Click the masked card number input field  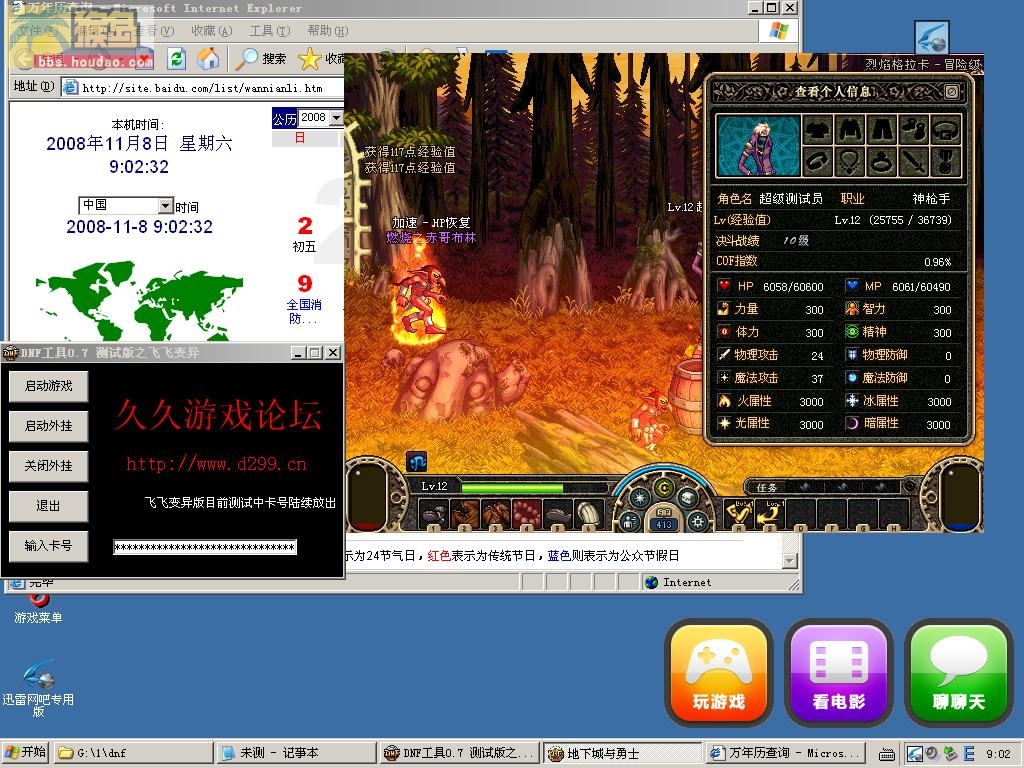pos(205,547)
